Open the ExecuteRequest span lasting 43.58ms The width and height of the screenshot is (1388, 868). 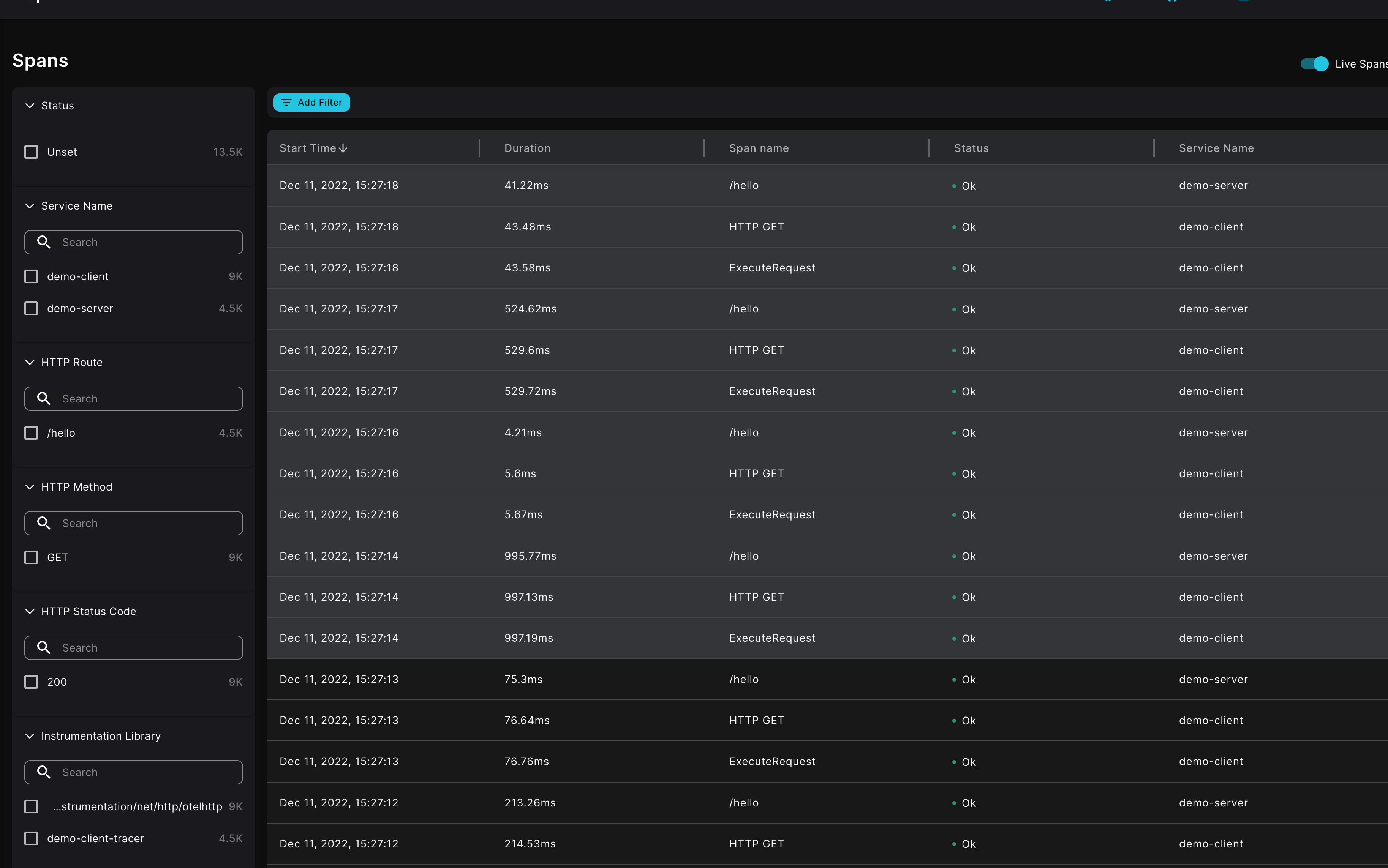pyautogui.click(x=827, y=268)
